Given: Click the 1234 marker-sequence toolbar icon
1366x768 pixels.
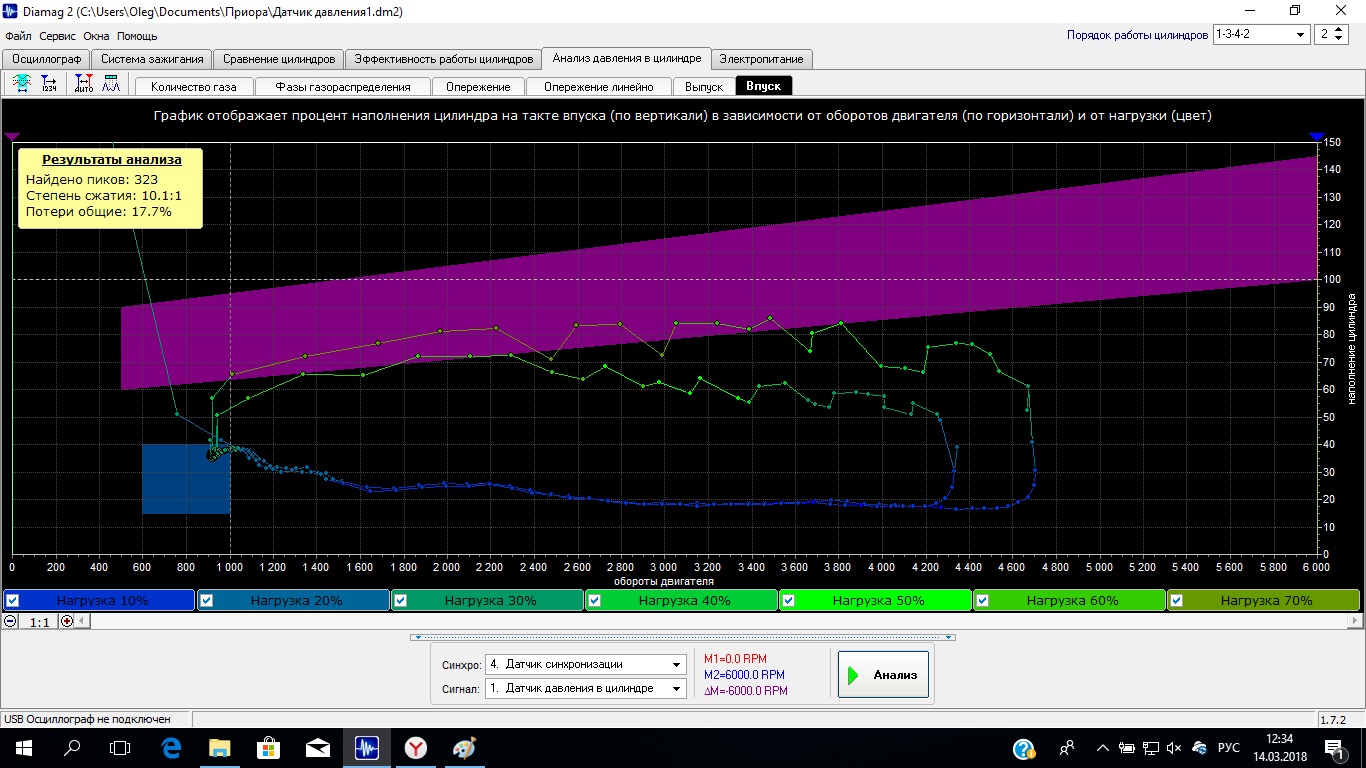Looking at the screenshot, I should (49, 85).
